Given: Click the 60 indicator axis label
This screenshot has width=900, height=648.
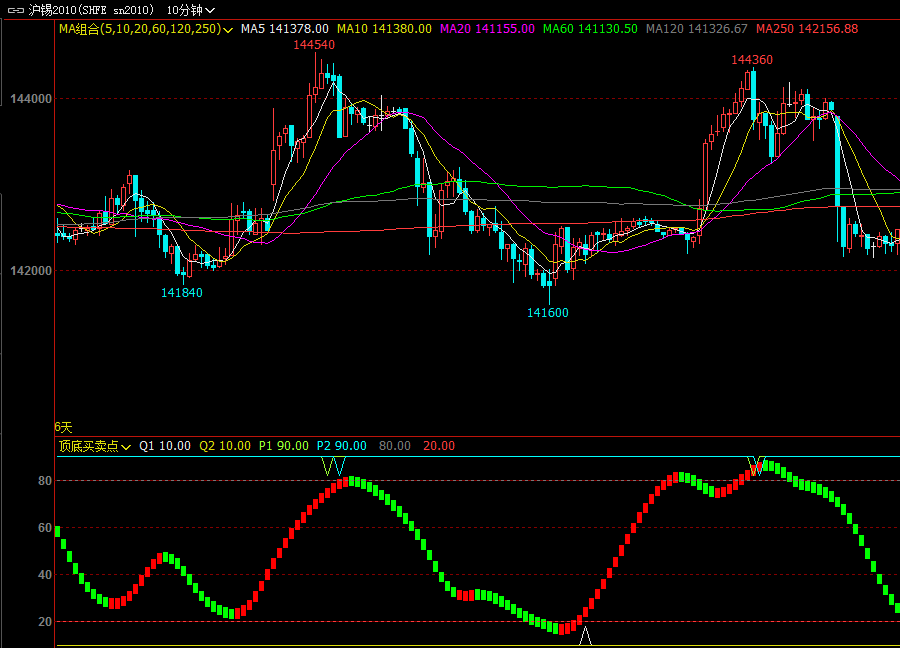Looking at the screenshot, I should pos(45,527).
